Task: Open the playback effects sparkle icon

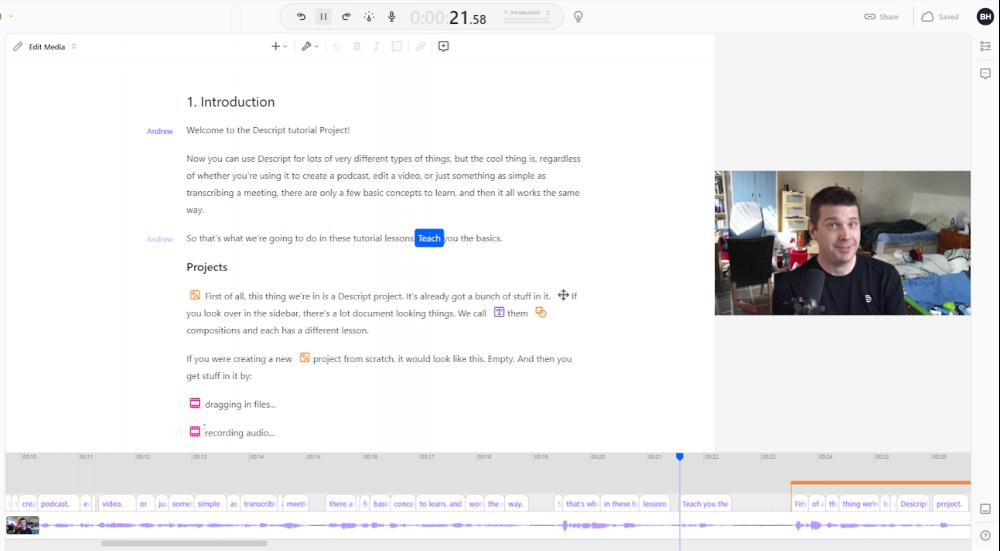Action: 369,17
